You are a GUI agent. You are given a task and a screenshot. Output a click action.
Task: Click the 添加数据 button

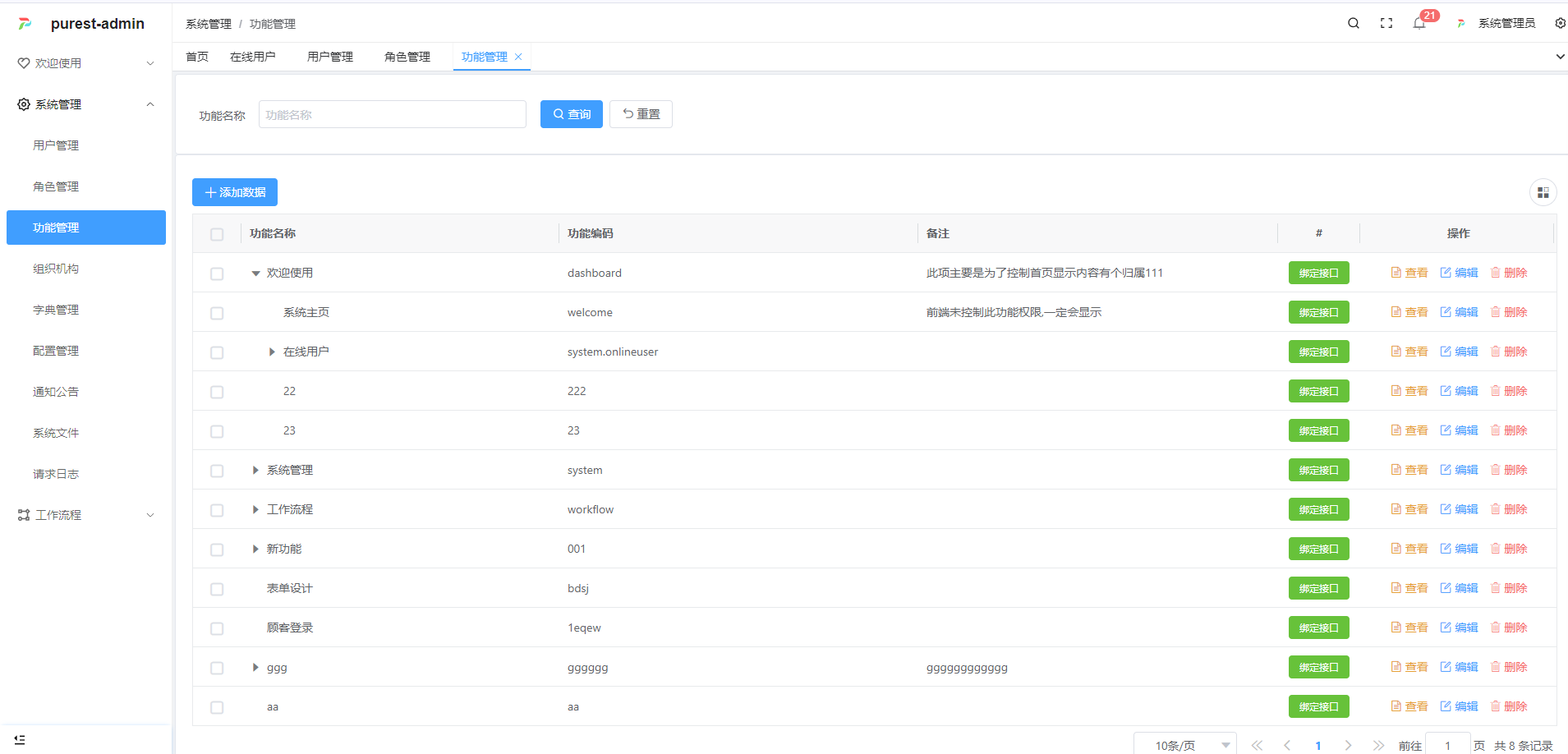235,192
